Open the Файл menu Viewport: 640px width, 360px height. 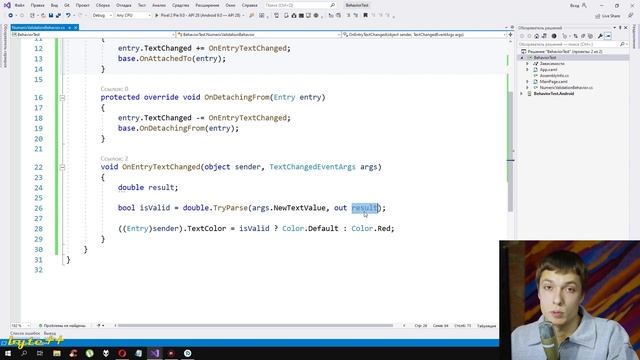pyautogui.click(x=19, y=5)
